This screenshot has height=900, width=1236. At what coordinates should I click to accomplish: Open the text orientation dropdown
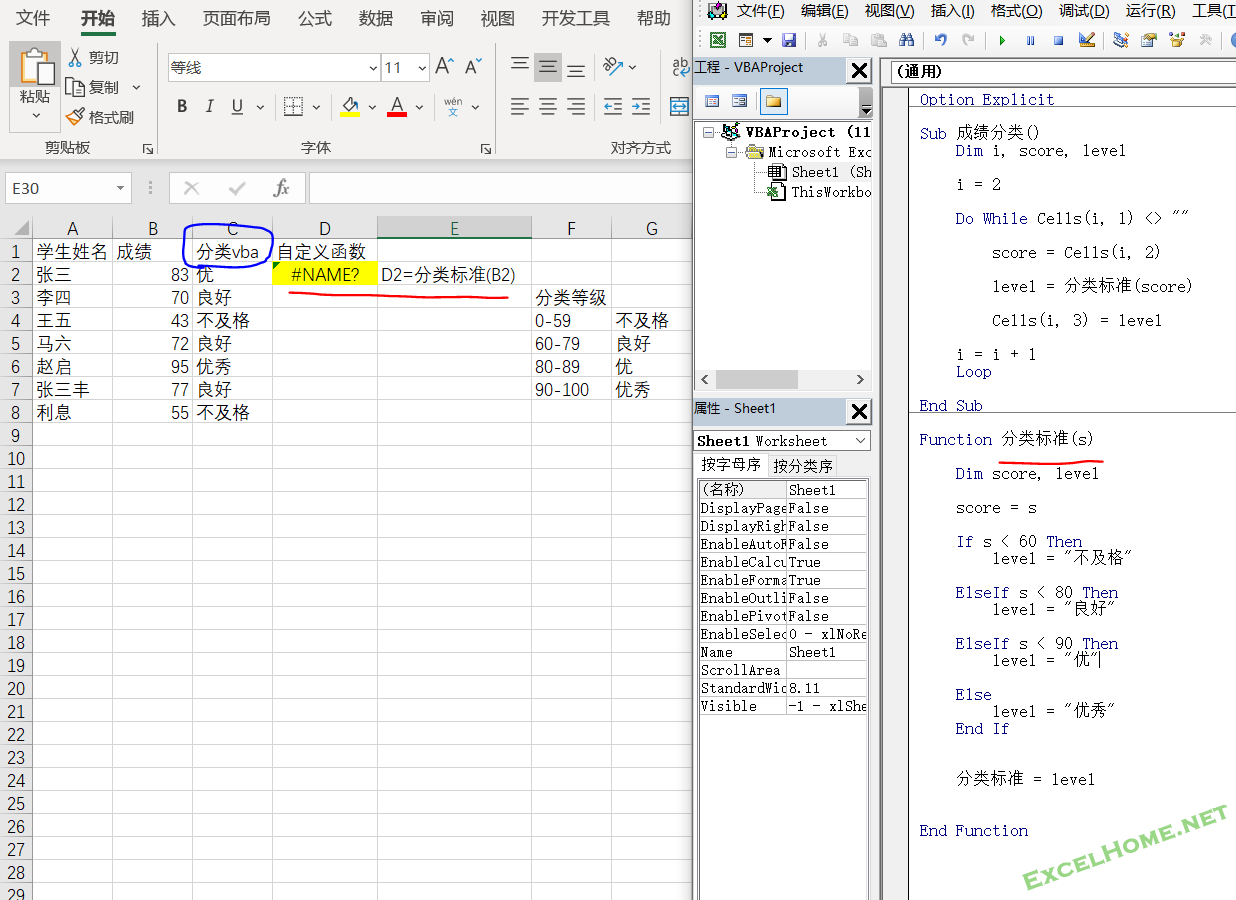(x=633, y=67)
